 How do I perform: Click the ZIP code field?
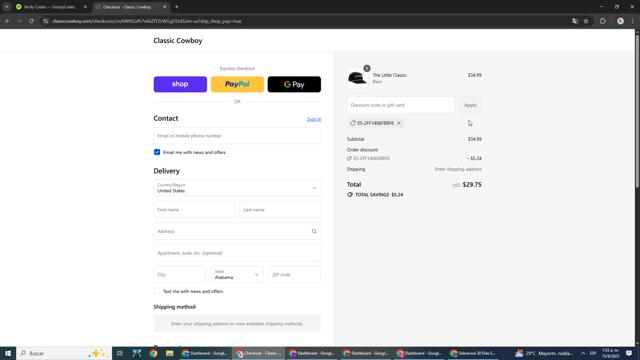(x=294, y=275)
